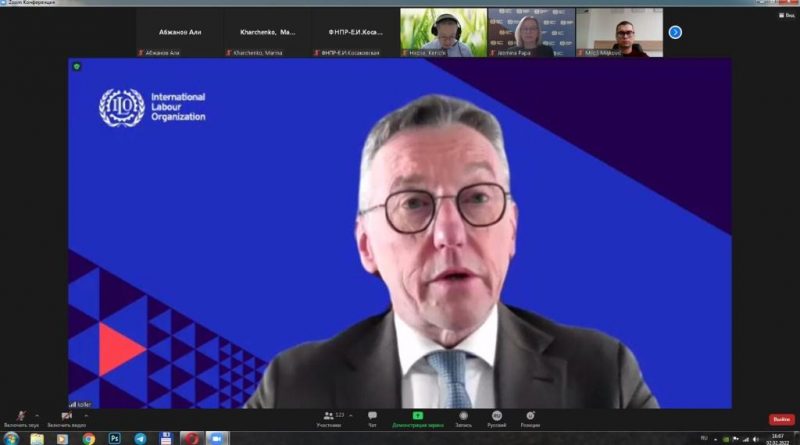Click the muted mic icon on Kharchenko tile
Screen dimensions: 800x445
[229, 53]
